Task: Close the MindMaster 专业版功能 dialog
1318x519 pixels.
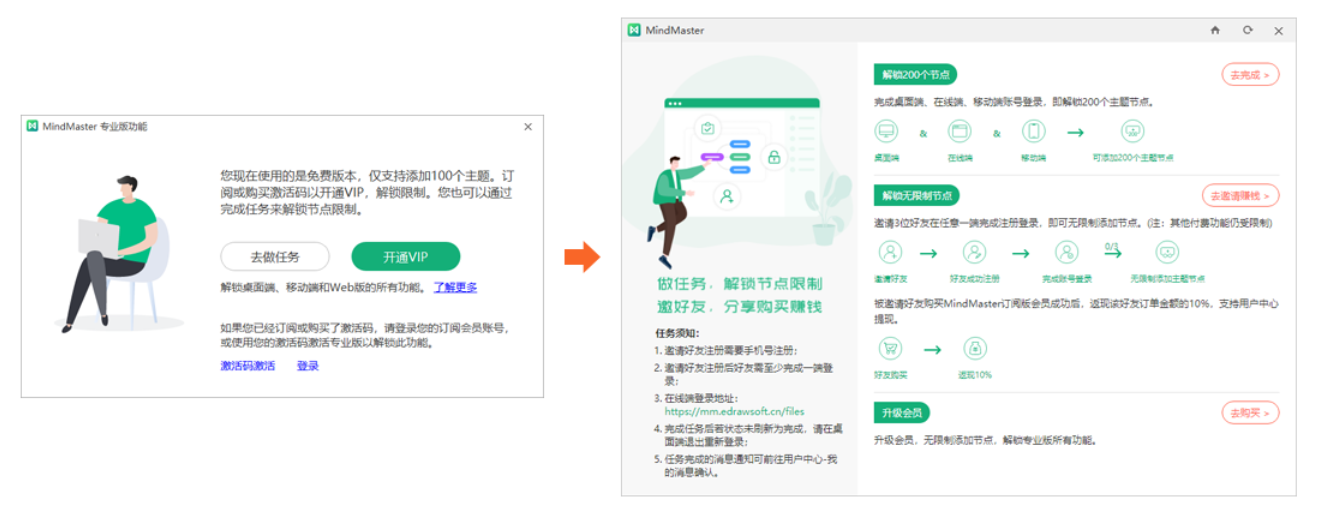Action: click(528, 127)
